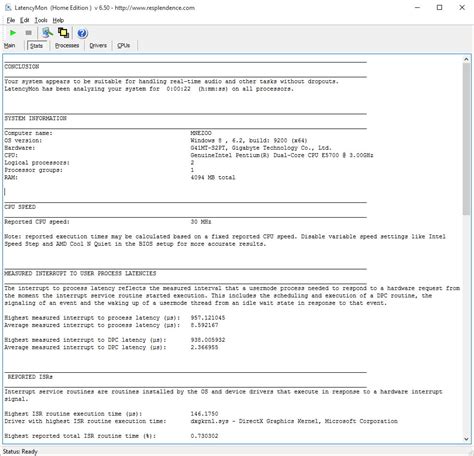Click the highest ISR routine execution time value 146.1750

204,414
